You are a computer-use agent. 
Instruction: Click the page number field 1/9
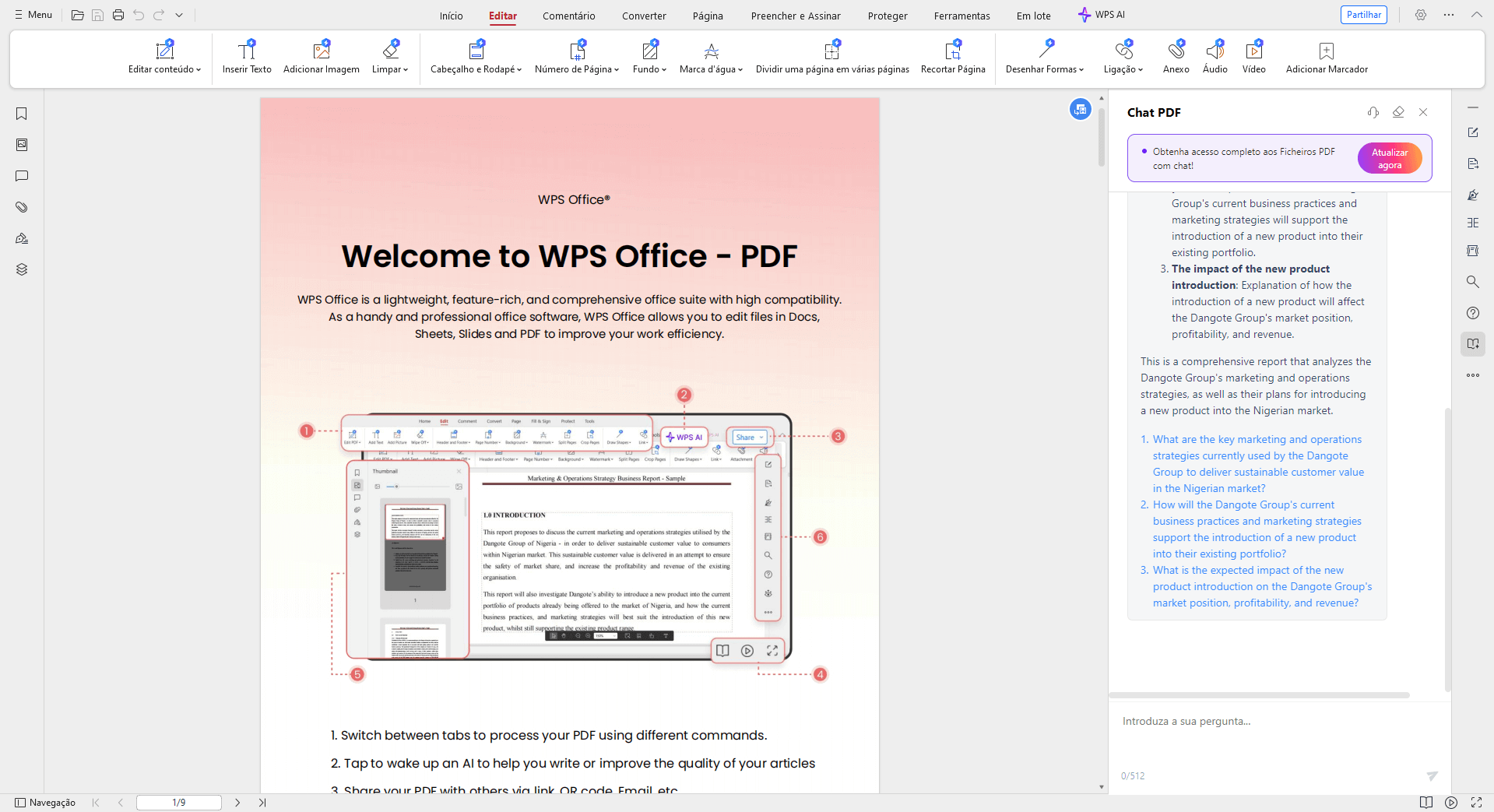pyautogui.click(x=179, y=803)
